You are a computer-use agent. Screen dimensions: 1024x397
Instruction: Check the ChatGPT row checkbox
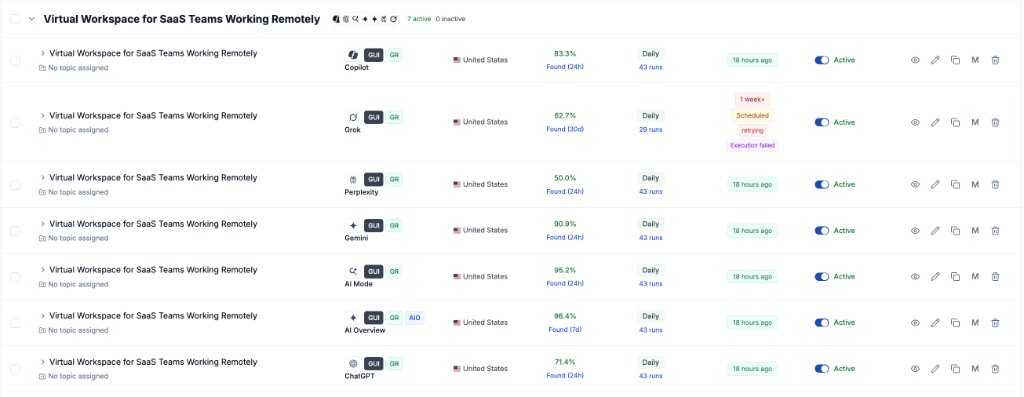tap(15, 369)
